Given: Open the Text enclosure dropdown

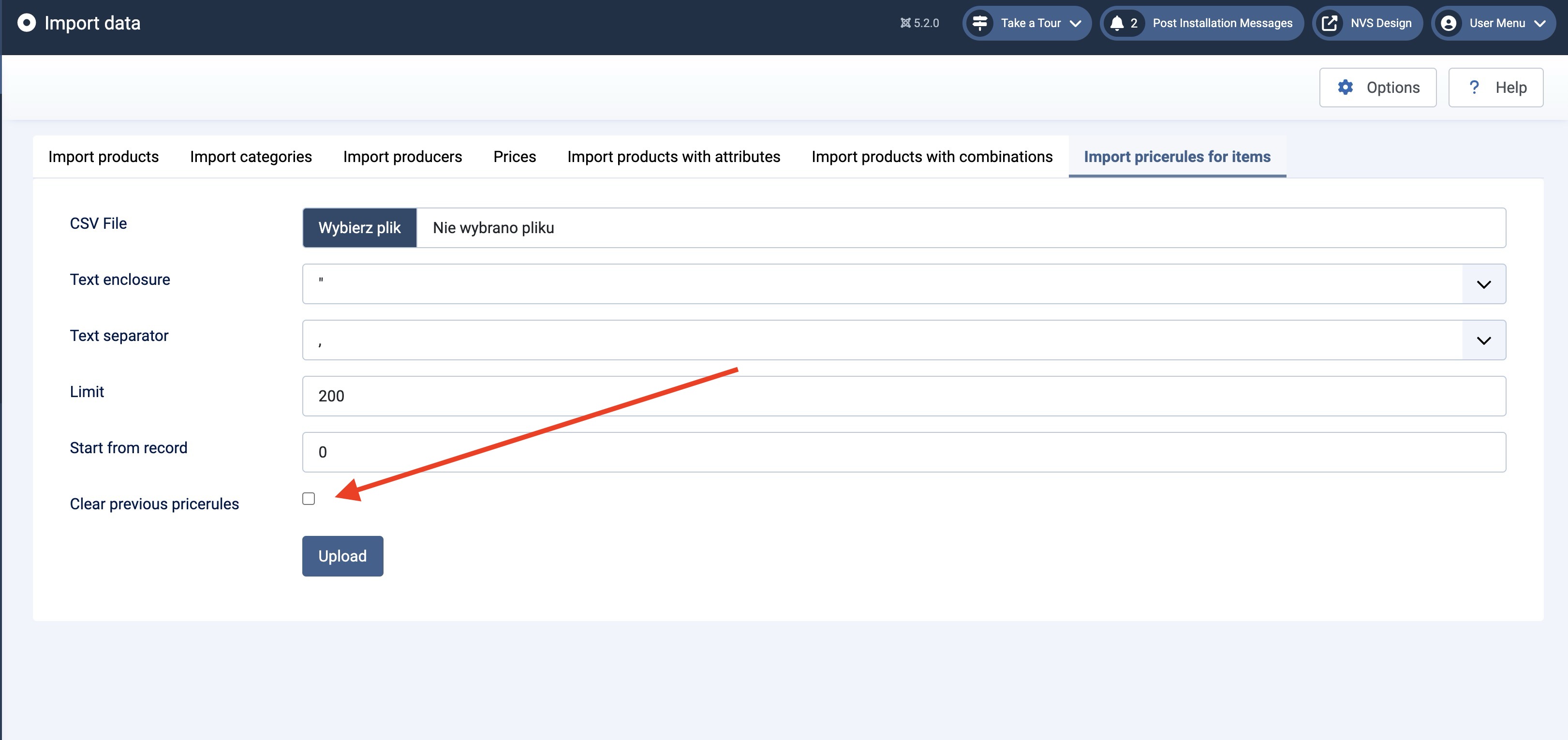Looking at the screenshot, I should pyautogui.click(x=904, y=283).
